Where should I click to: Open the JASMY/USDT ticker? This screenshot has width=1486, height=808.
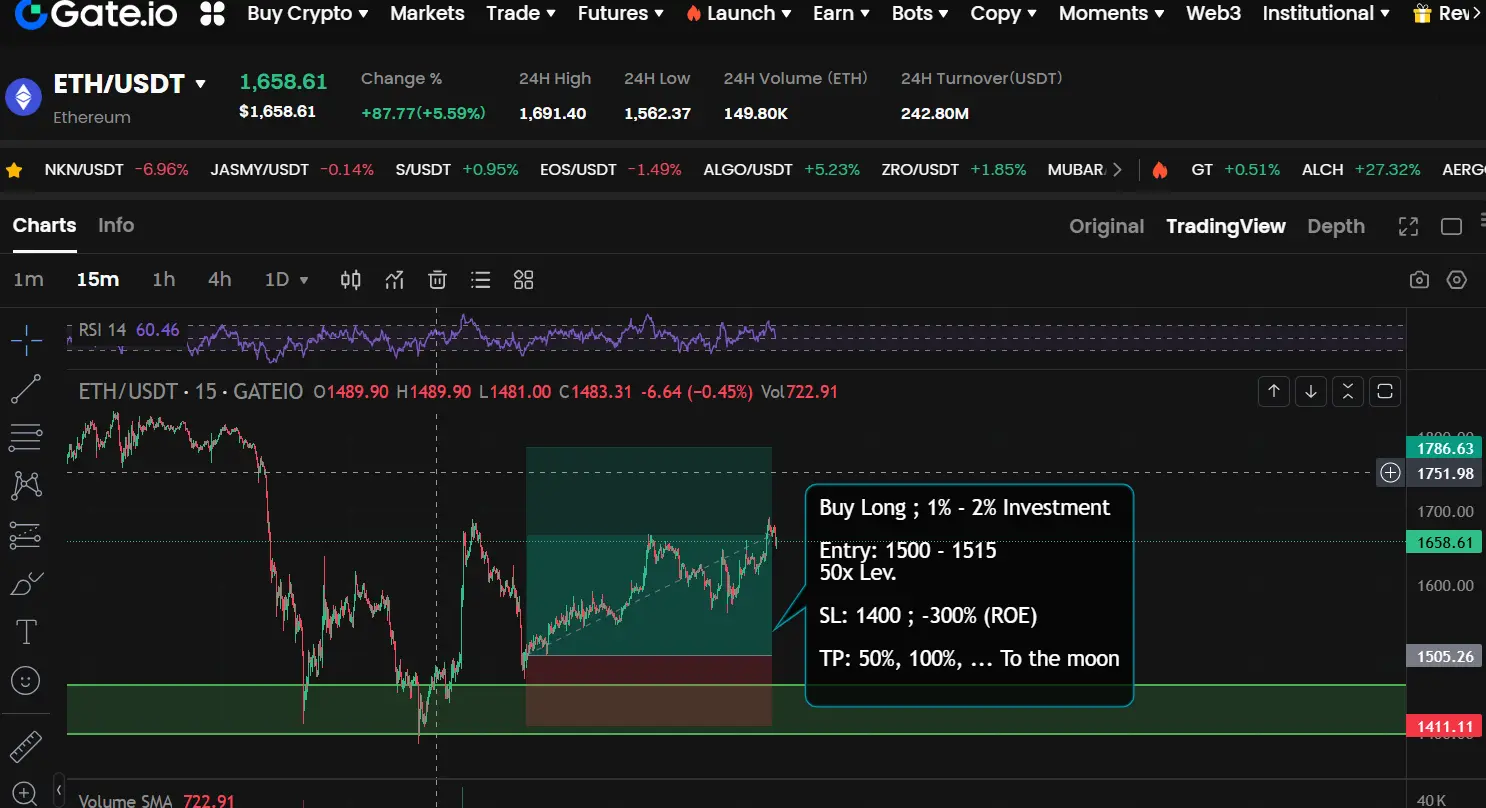(x=292, y=170)
